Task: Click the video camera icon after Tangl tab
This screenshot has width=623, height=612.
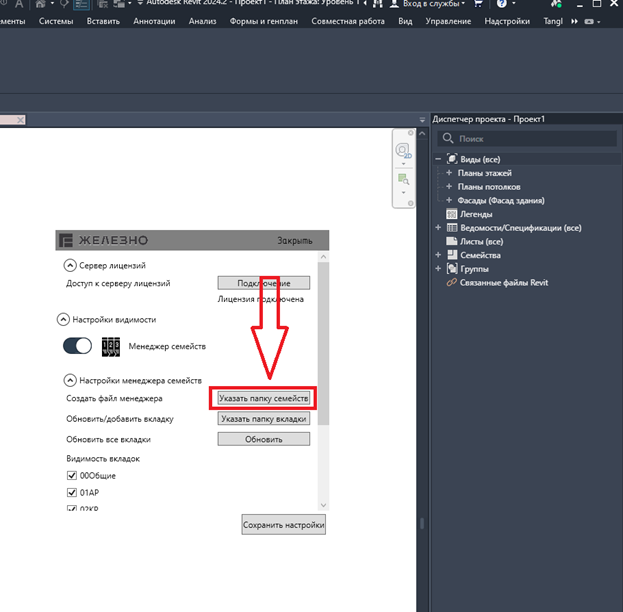Action: pyautogui.click(x=589, y=21)
